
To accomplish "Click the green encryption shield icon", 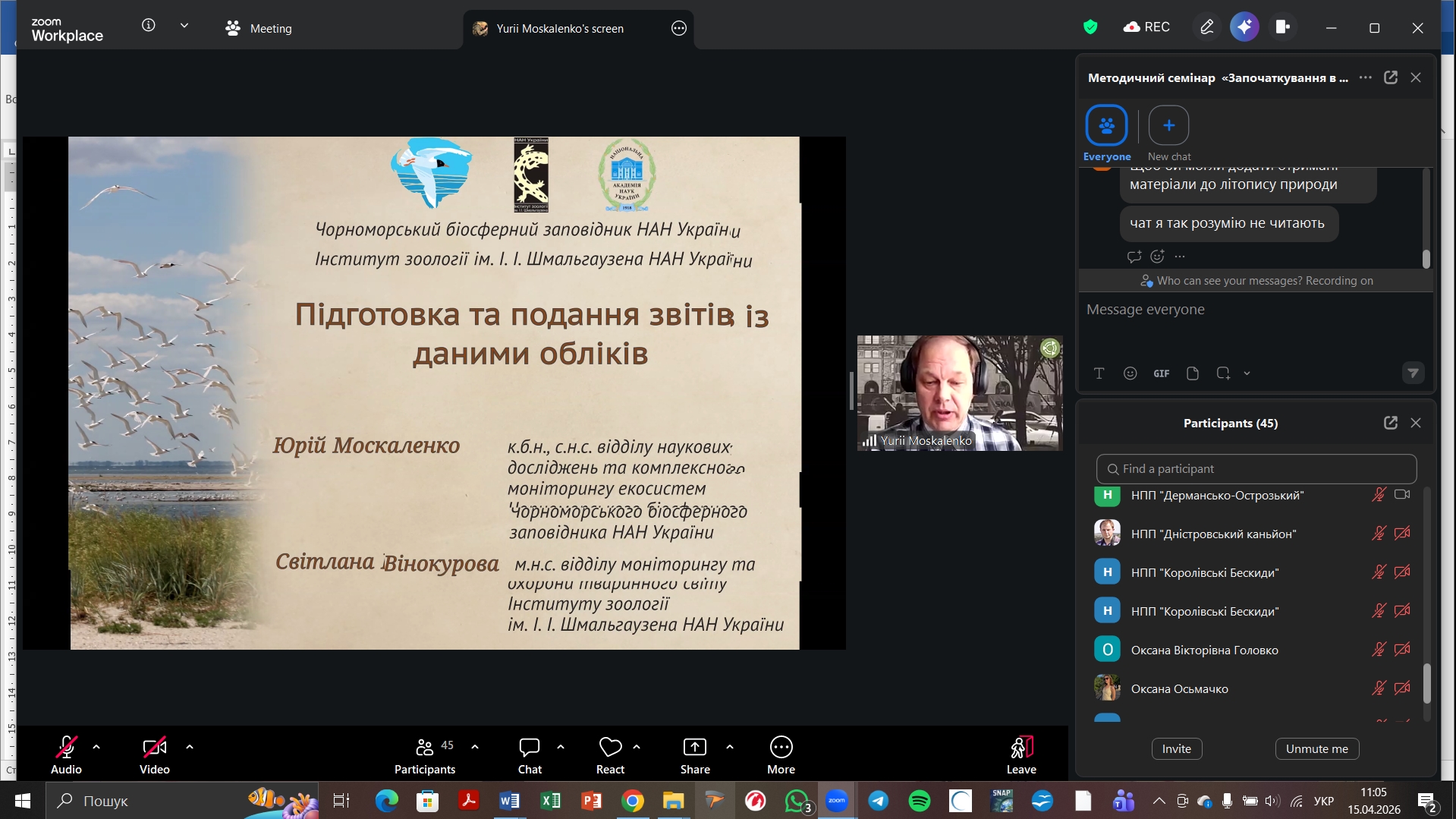I will 1090,27.
